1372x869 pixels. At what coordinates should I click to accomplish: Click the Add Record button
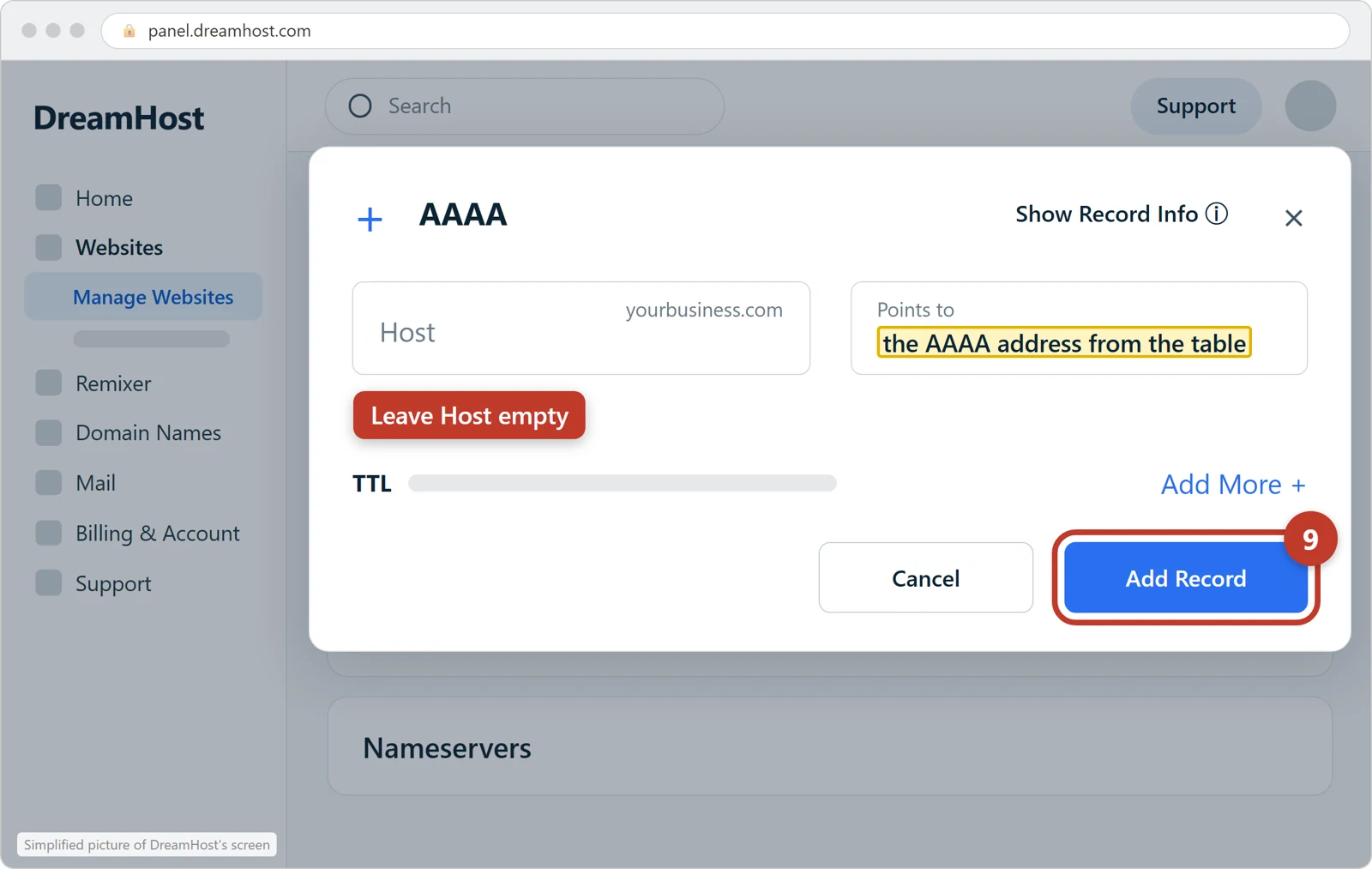click(1185, 578)
